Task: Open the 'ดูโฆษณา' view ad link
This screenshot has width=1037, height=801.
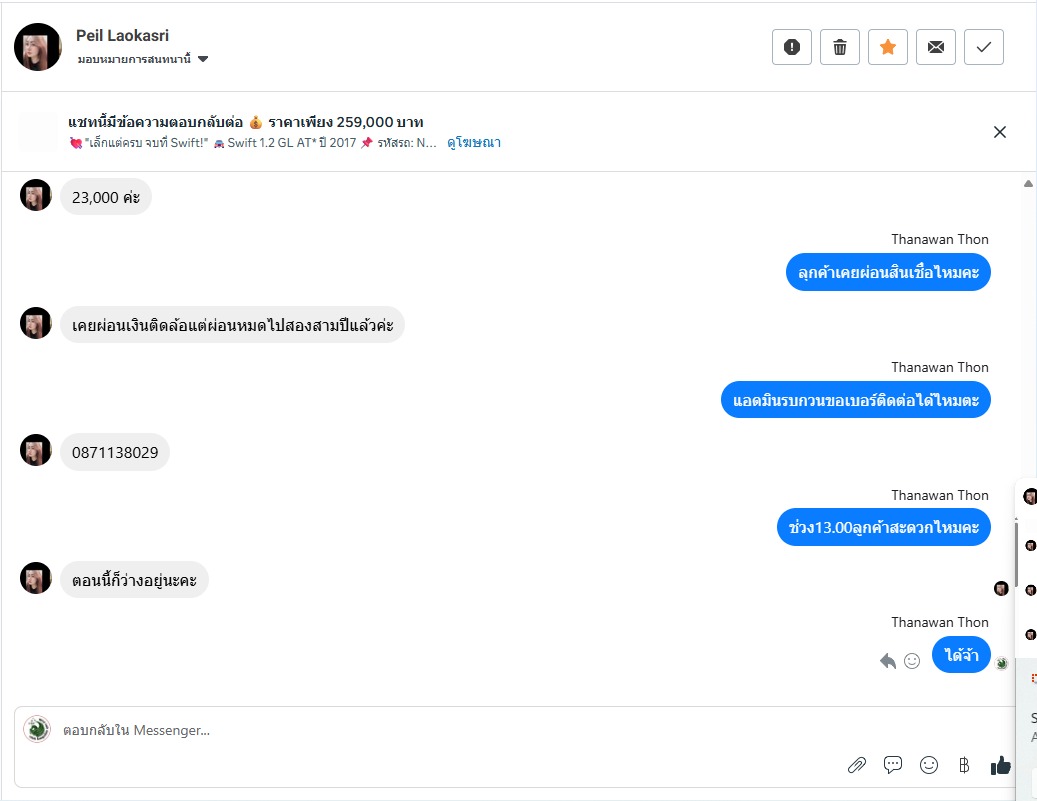Action: click(474, 143)
